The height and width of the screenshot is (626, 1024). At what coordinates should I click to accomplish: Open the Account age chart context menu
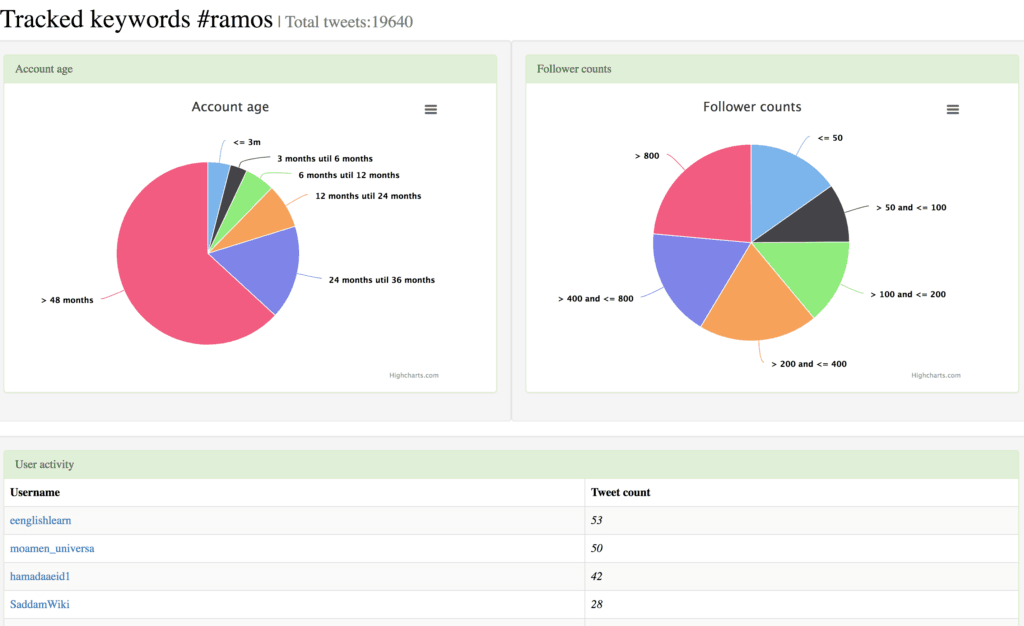431,109
